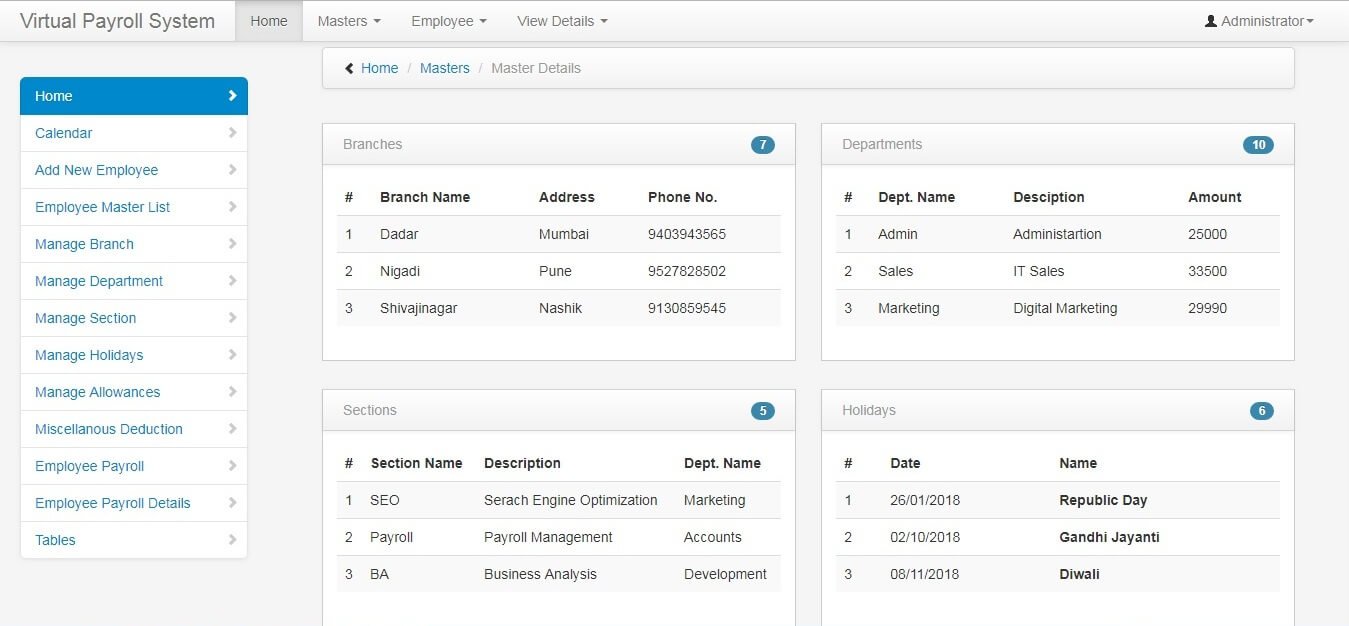Open the Masters dropdown menu
The height and width of the screenshot is (626, 1349).
click(x=348, y=21)
